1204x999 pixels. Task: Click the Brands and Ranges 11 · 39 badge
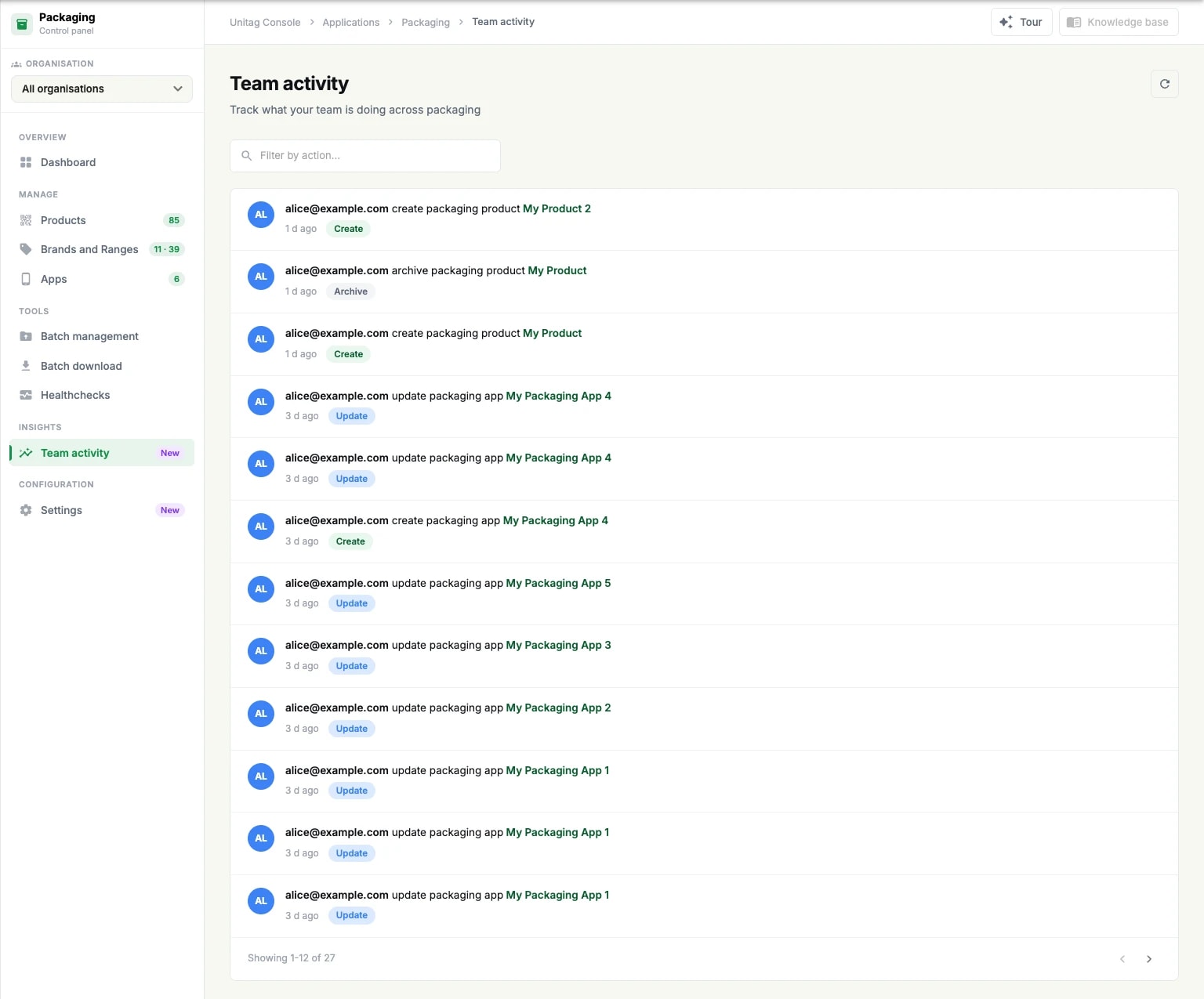(x=167, y=249)
